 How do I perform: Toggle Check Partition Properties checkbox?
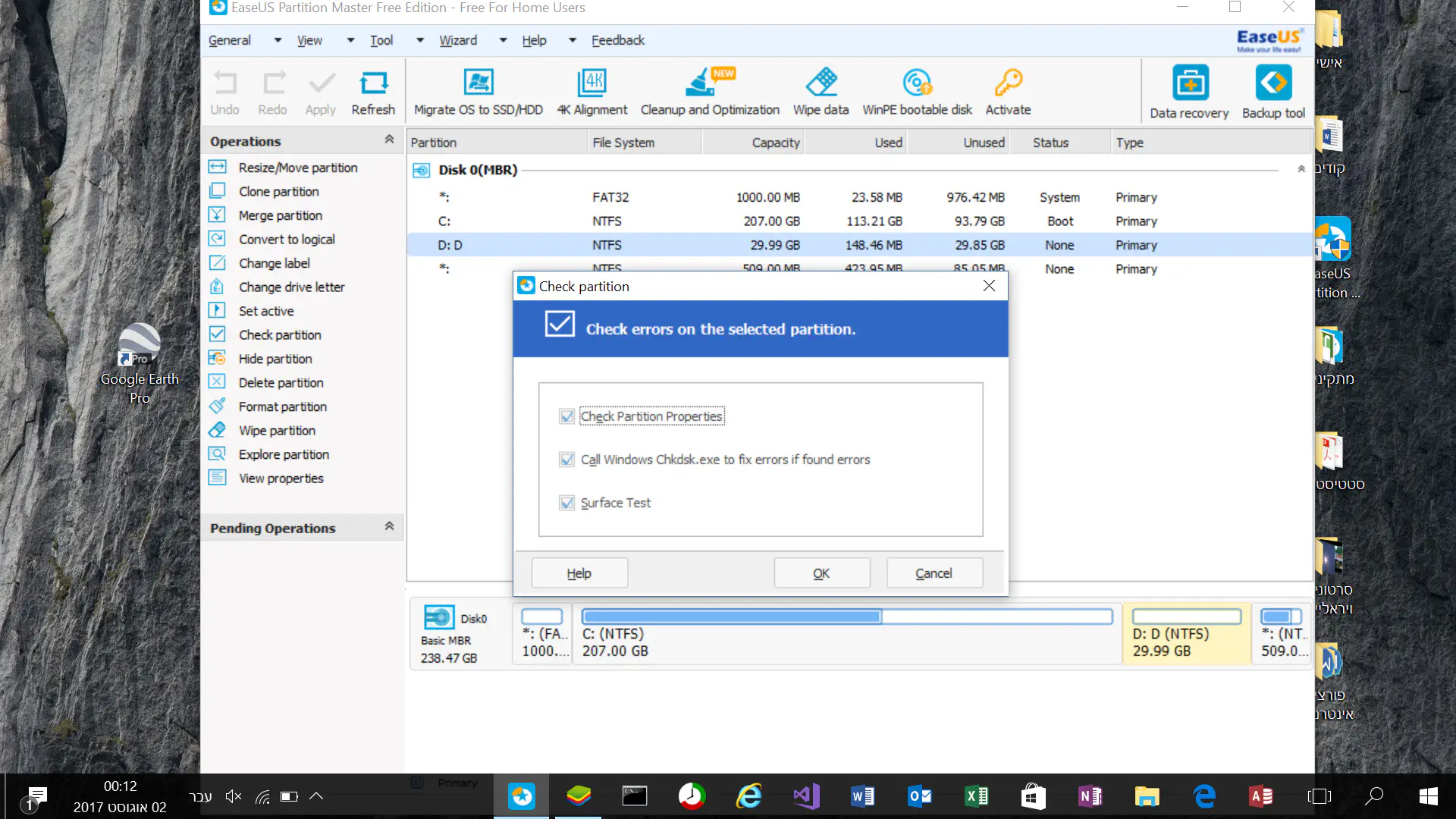tap(566, 416)
